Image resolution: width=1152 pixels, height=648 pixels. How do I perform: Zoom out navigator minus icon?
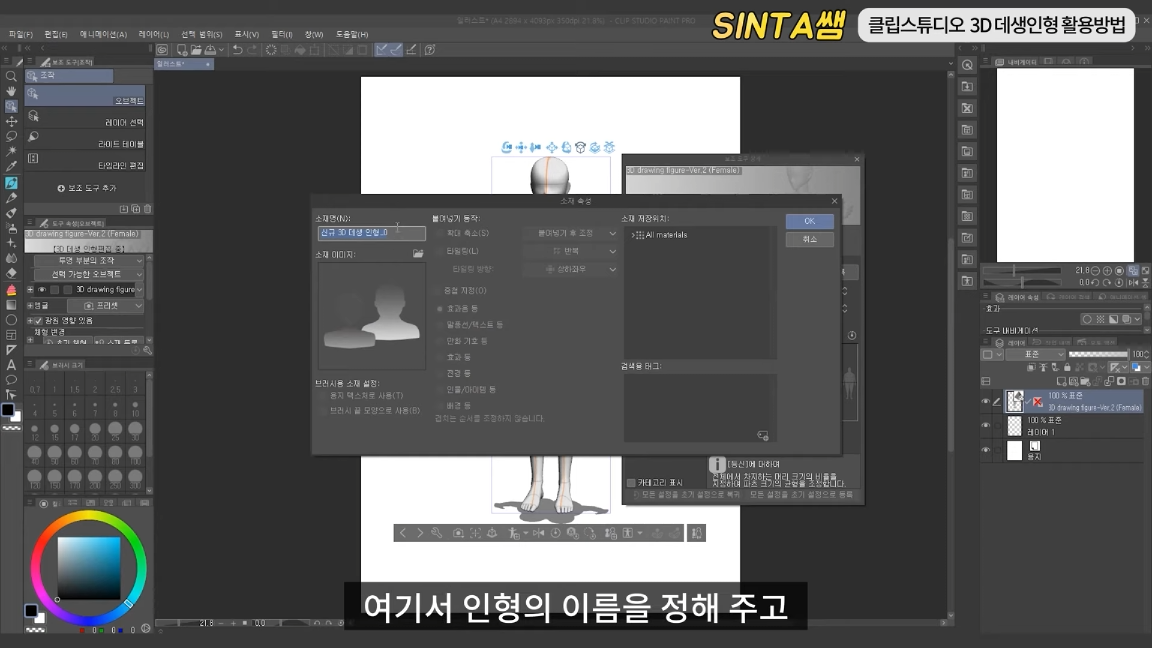(x=1095, y=270)
